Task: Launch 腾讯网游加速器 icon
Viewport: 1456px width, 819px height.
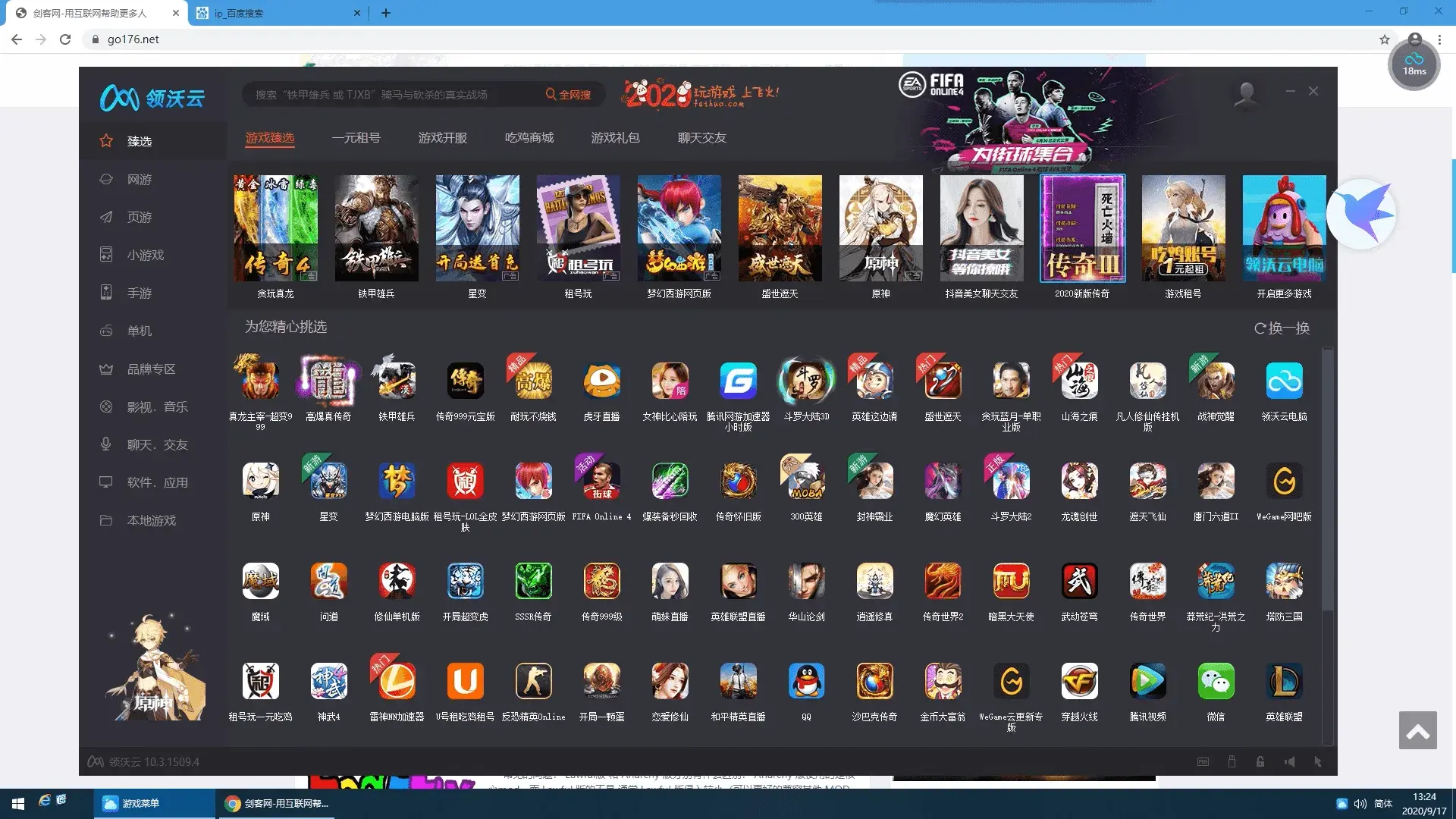Action: 738,381
